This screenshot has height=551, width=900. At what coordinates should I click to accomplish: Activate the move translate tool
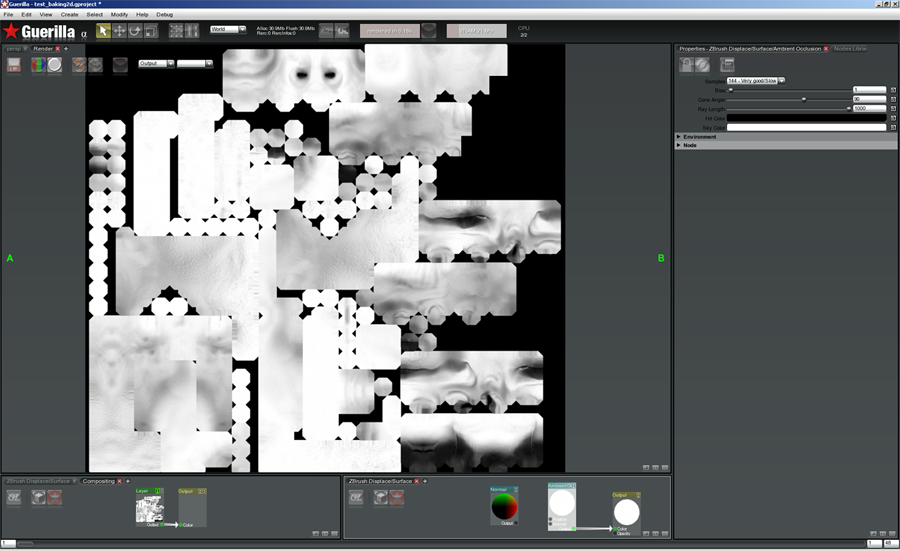pyautogui.click(x=119, y=31)
